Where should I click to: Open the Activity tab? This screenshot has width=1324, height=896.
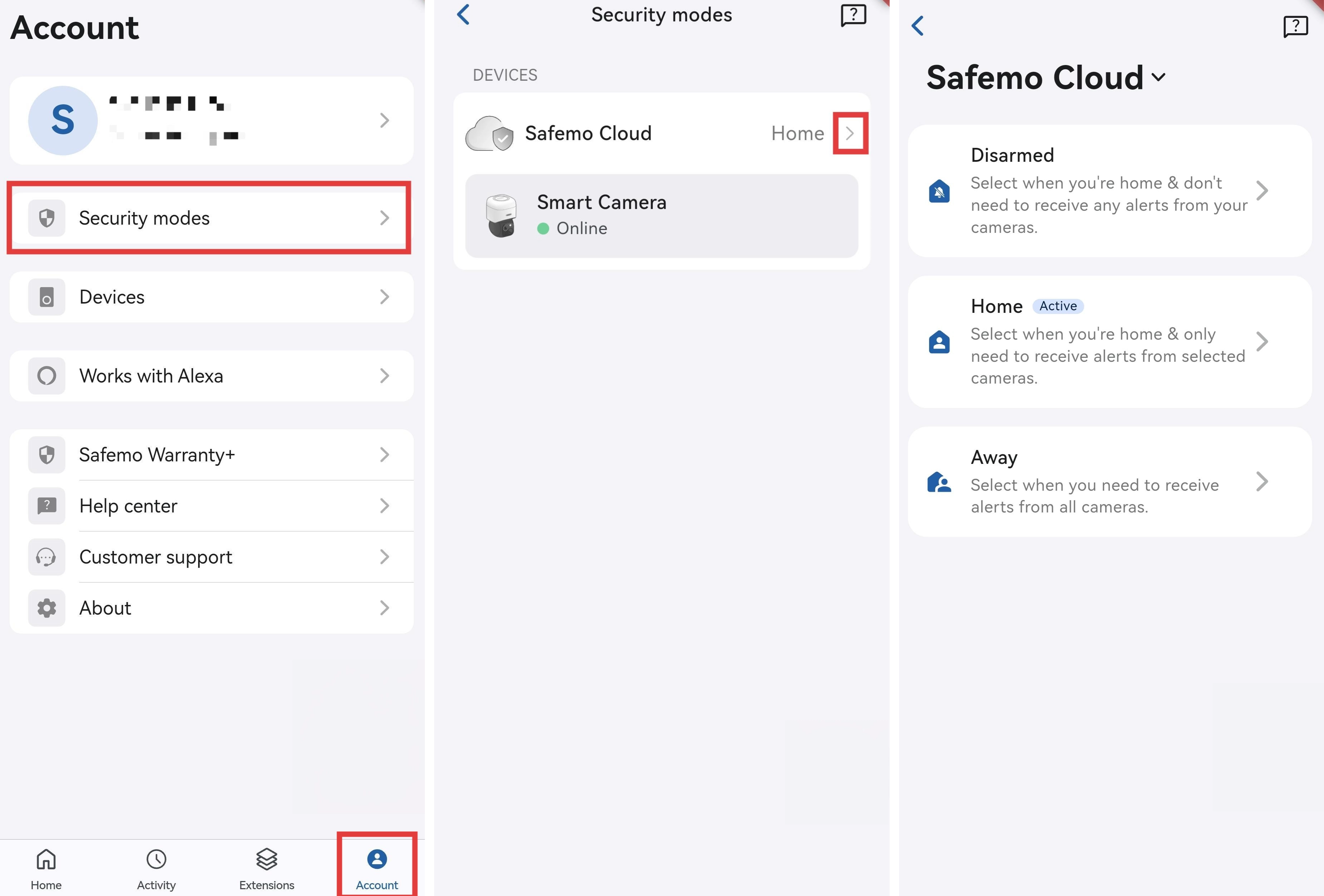[x=156, y=869]
